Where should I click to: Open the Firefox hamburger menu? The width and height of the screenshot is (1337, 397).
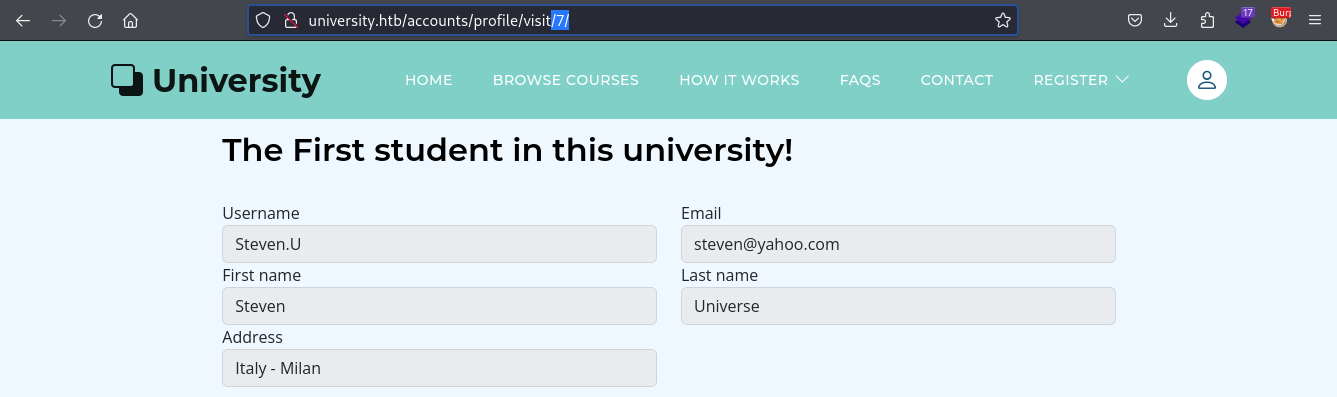[1315, 20]
